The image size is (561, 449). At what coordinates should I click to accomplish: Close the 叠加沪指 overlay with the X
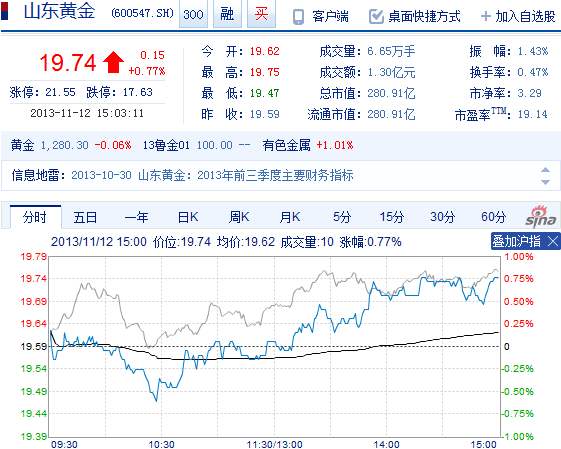pyautogui.click(x=553, y=241)
